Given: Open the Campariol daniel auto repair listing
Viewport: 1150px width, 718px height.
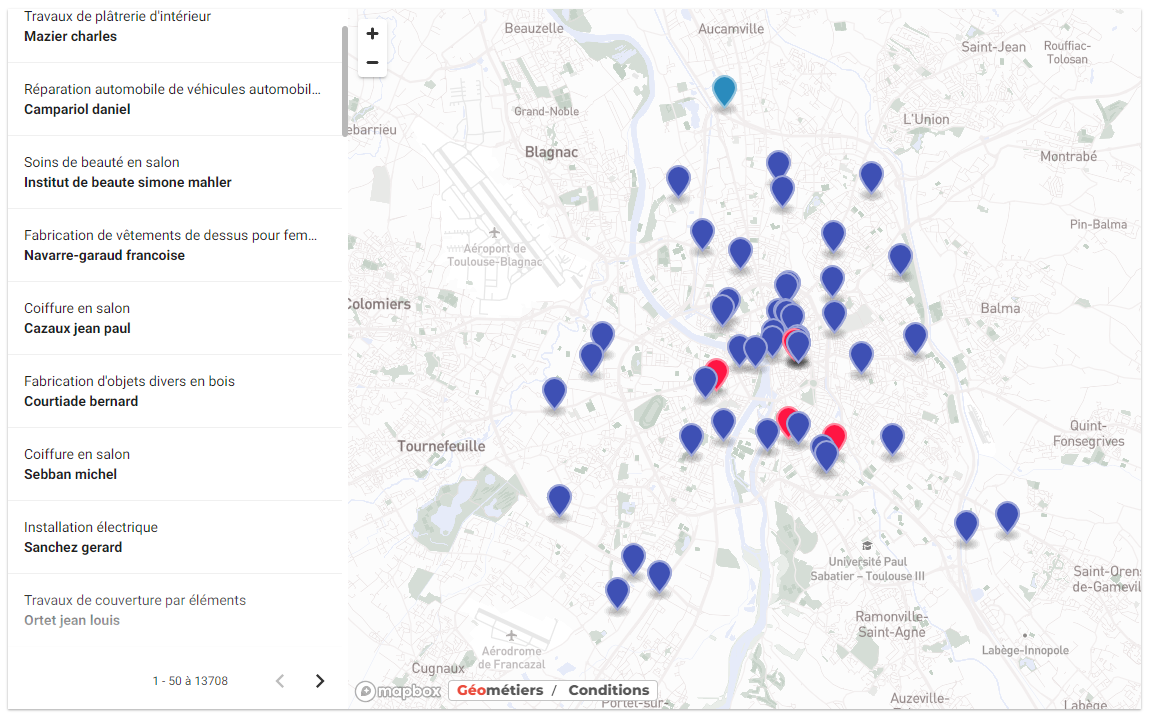Looking at the screenshot, I should [175, 99].
